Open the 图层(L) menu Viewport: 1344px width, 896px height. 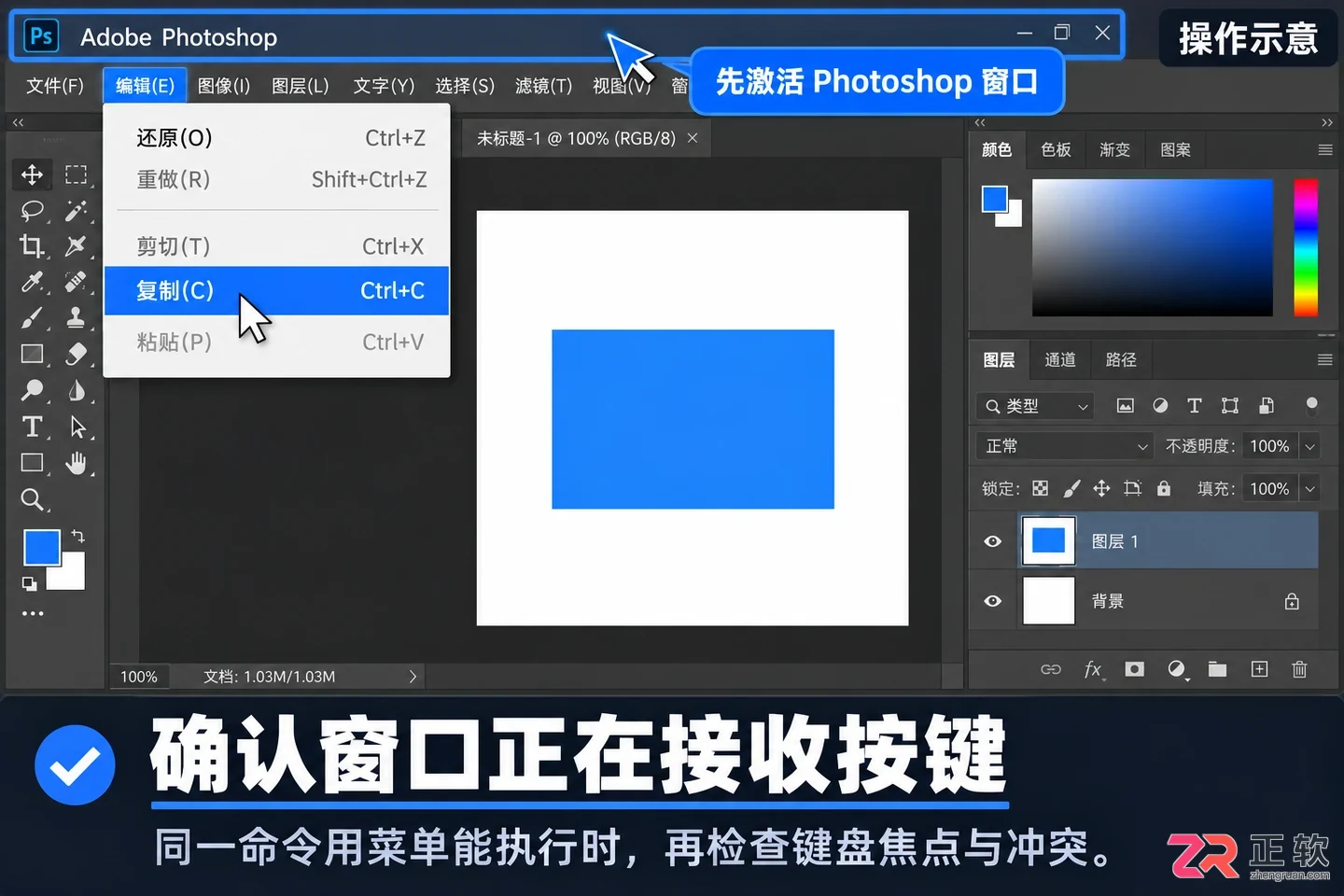(x=301, y=86)
